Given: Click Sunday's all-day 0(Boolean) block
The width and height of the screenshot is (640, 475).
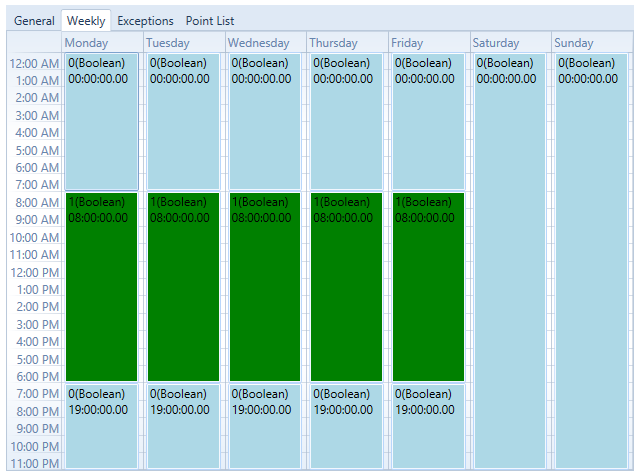Looking at the screenshot, I should coord(592,260).
